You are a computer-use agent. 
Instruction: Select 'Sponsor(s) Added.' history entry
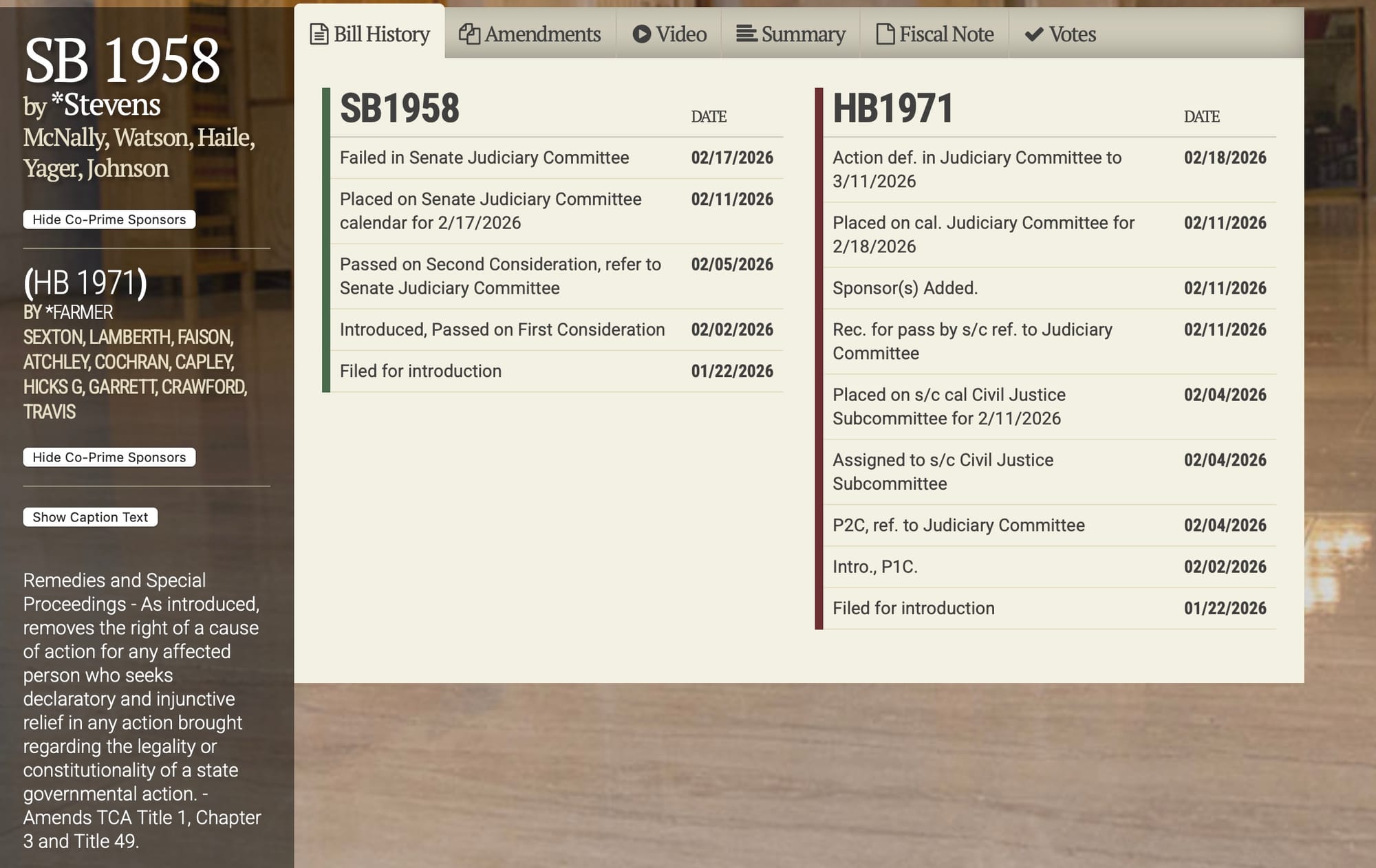(x=905, y=288)
